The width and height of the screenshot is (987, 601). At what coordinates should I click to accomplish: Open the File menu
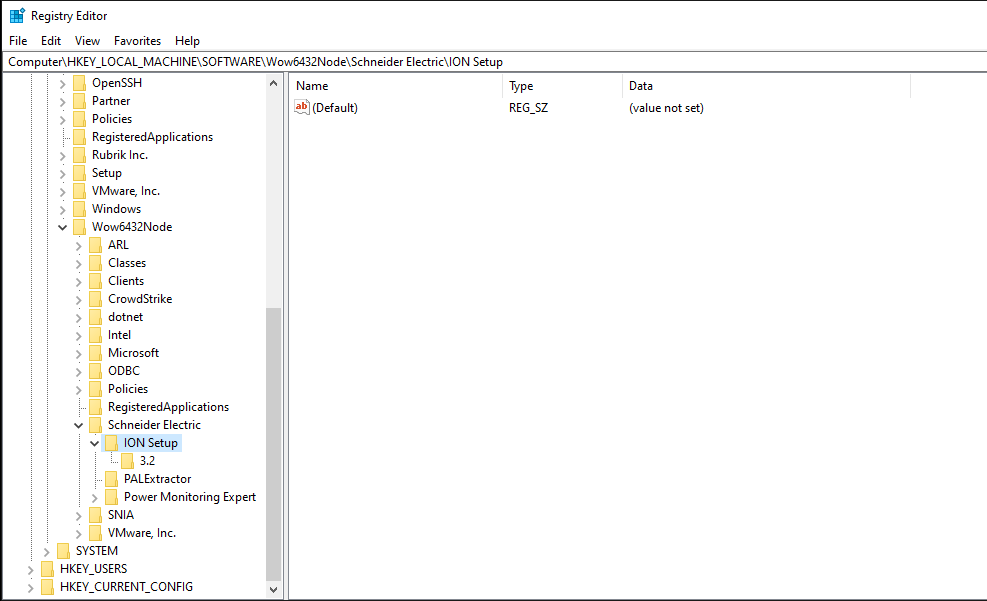coord(18,41)
